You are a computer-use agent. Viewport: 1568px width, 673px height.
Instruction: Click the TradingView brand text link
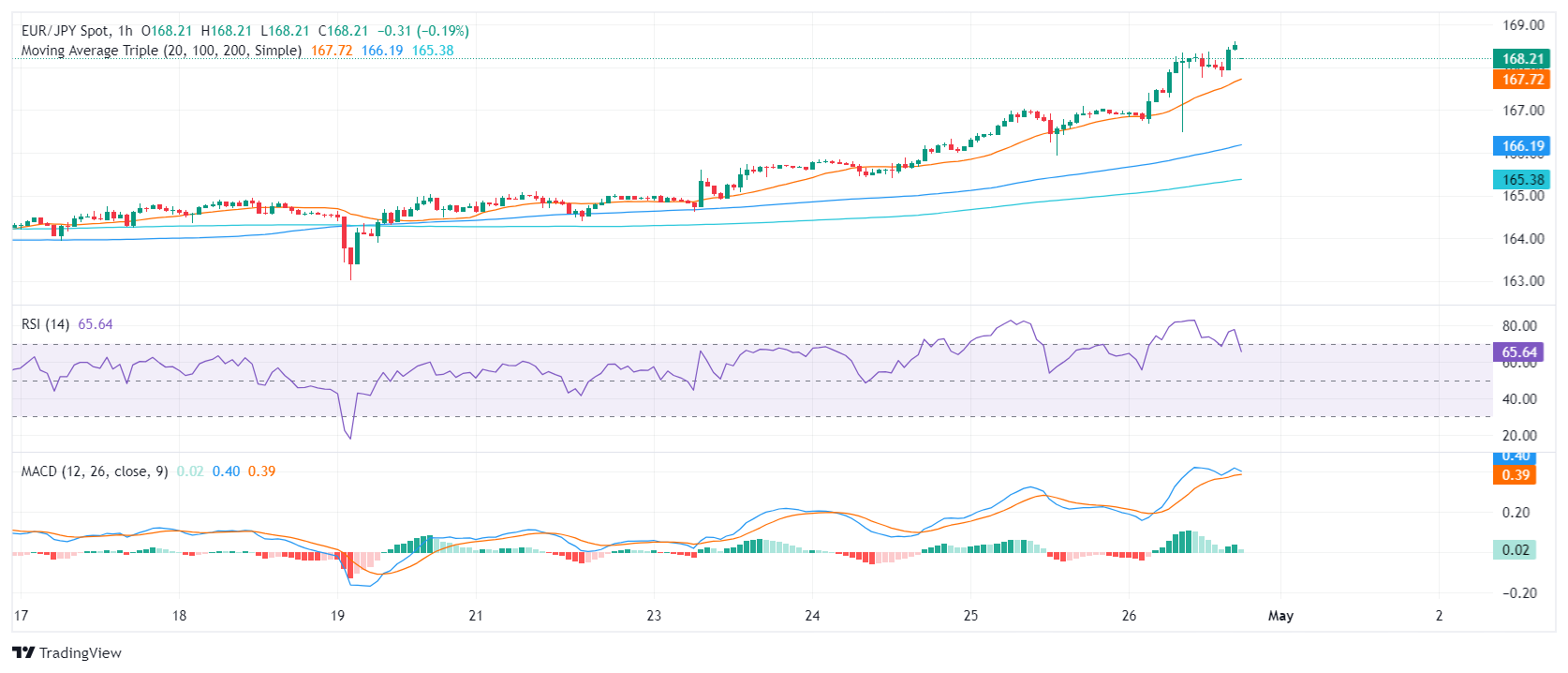(x=80, y=653)
